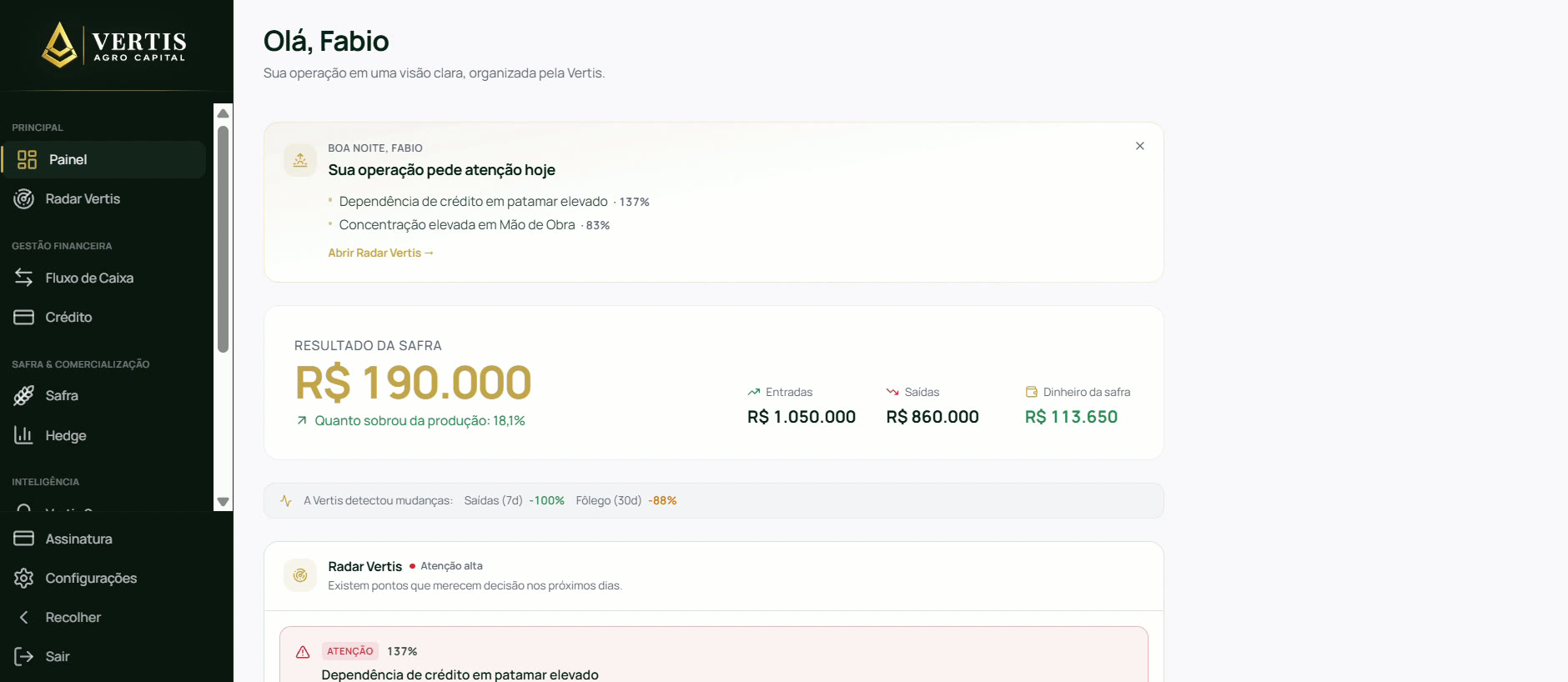Go to Radar Vertis in the sidebar
This screenshot has height=682, width=1568.
(103, 198)
